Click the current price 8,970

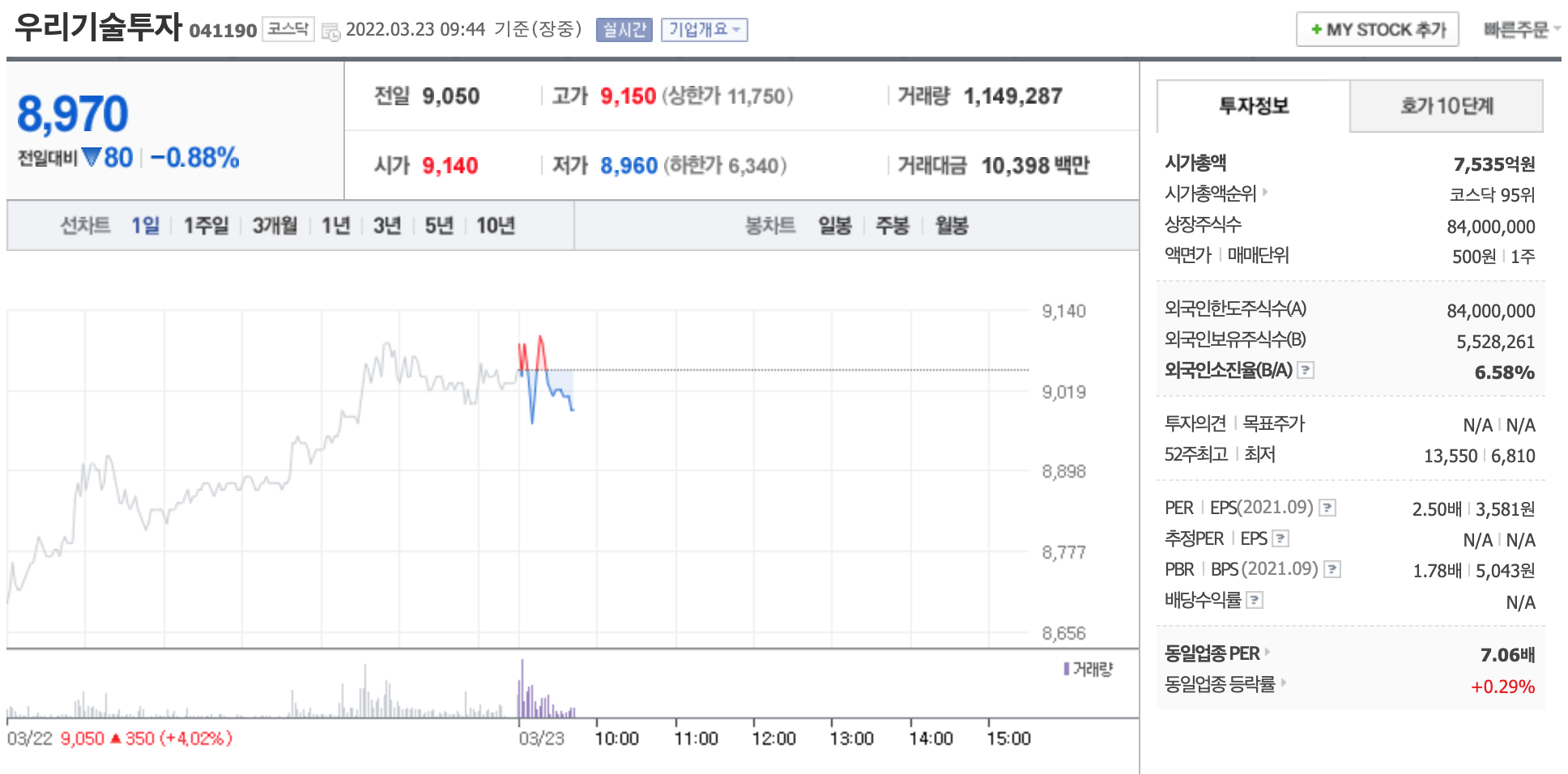pyautogui.click(x=72, y=113)
